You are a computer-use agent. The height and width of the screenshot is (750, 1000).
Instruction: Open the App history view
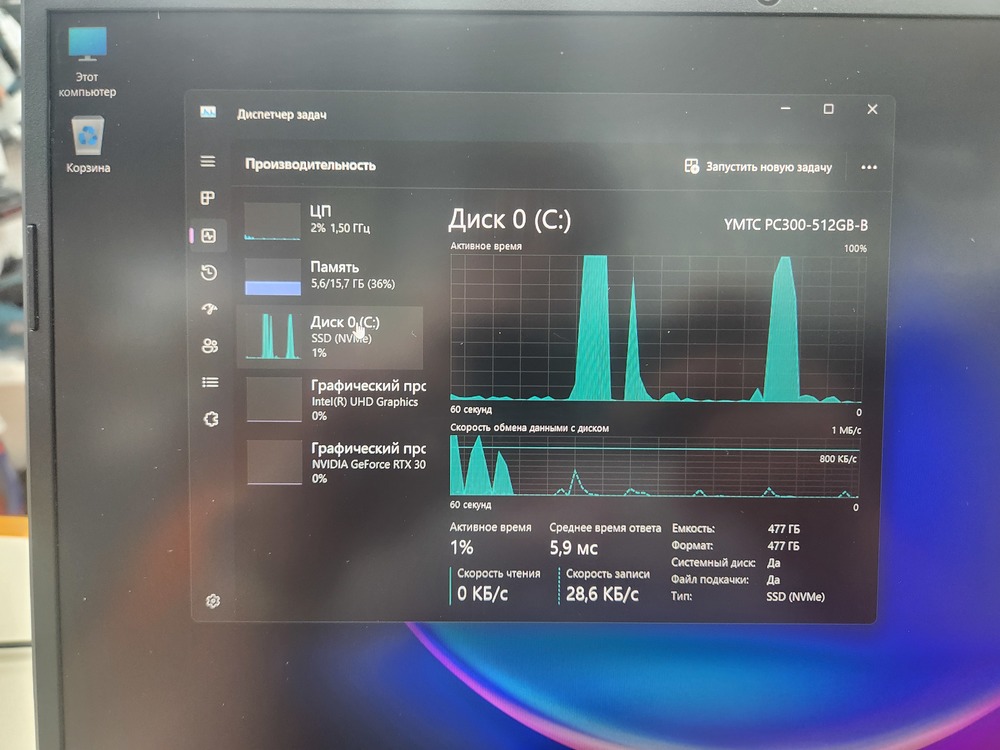tap(208, 272)
